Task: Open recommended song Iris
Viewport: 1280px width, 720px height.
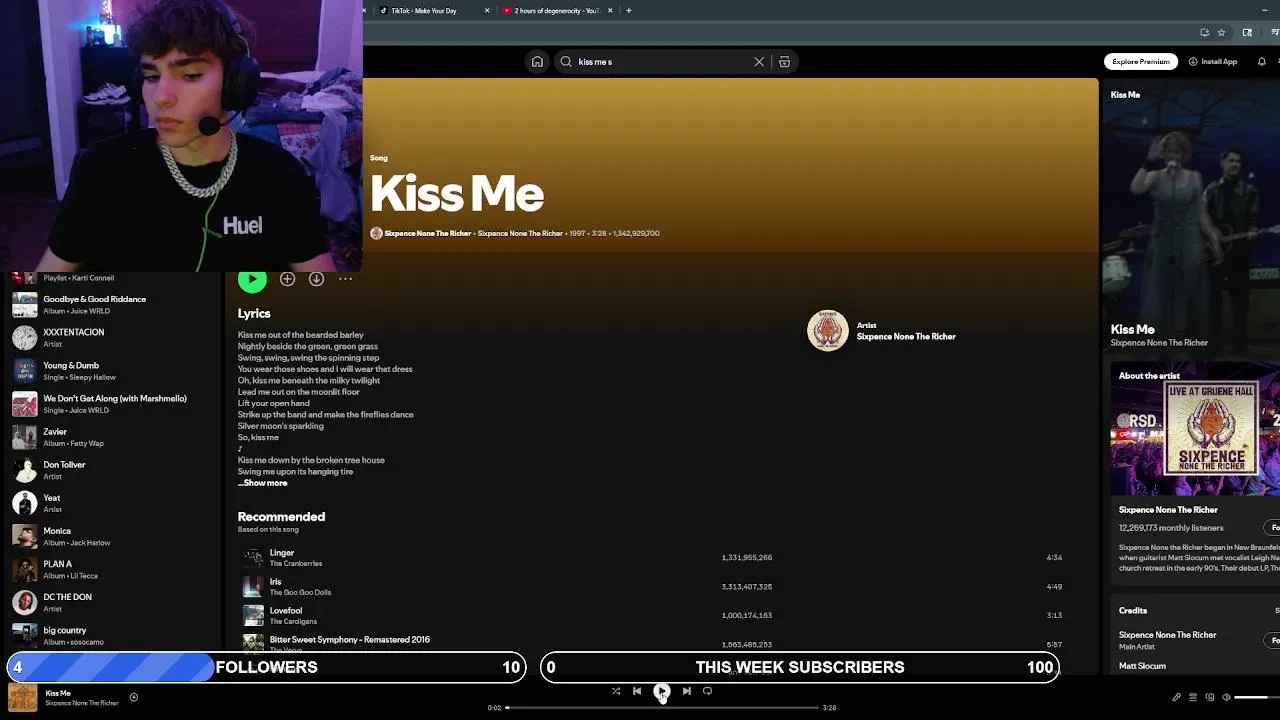Action: pyautogui.click(x=275, y=582)
